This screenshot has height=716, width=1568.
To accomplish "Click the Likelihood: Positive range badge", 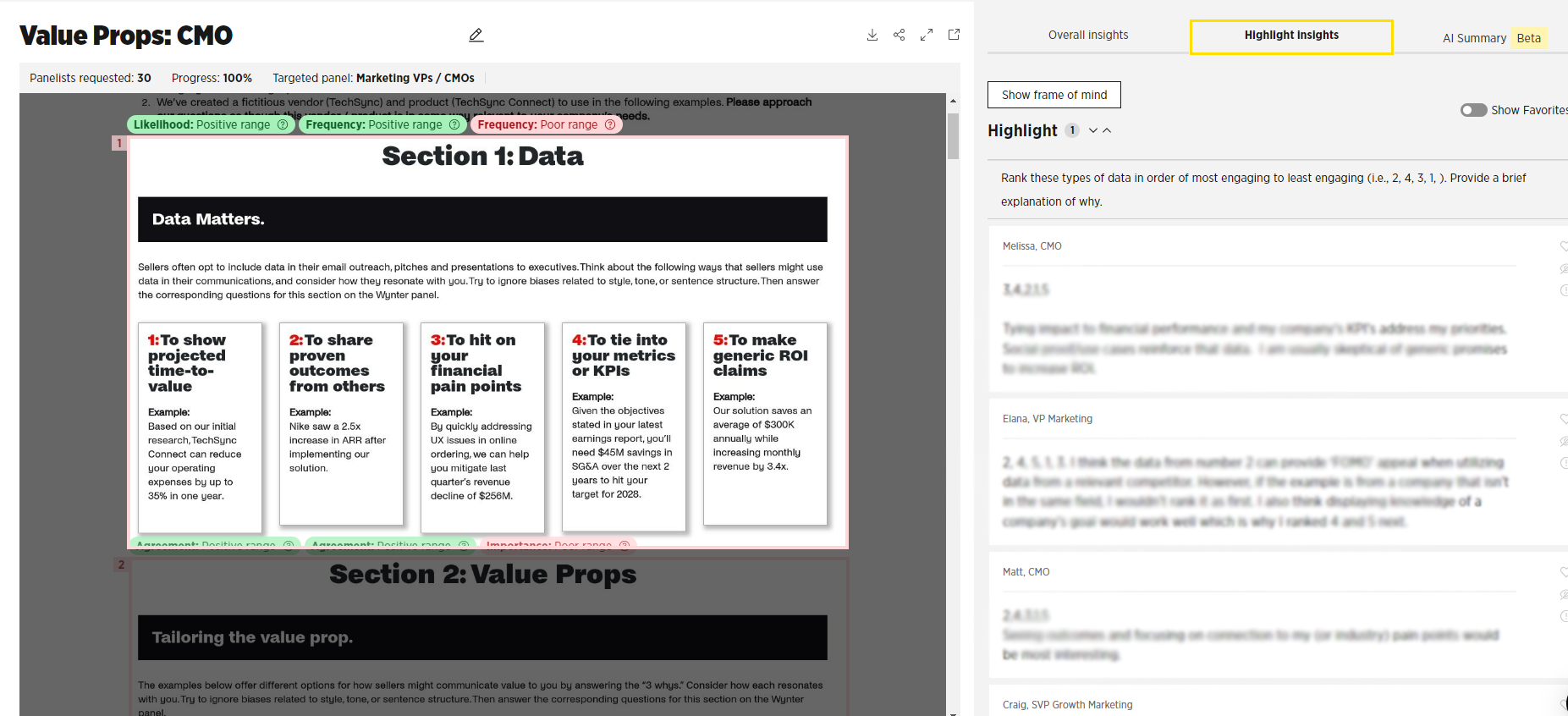I will point(210,124).
